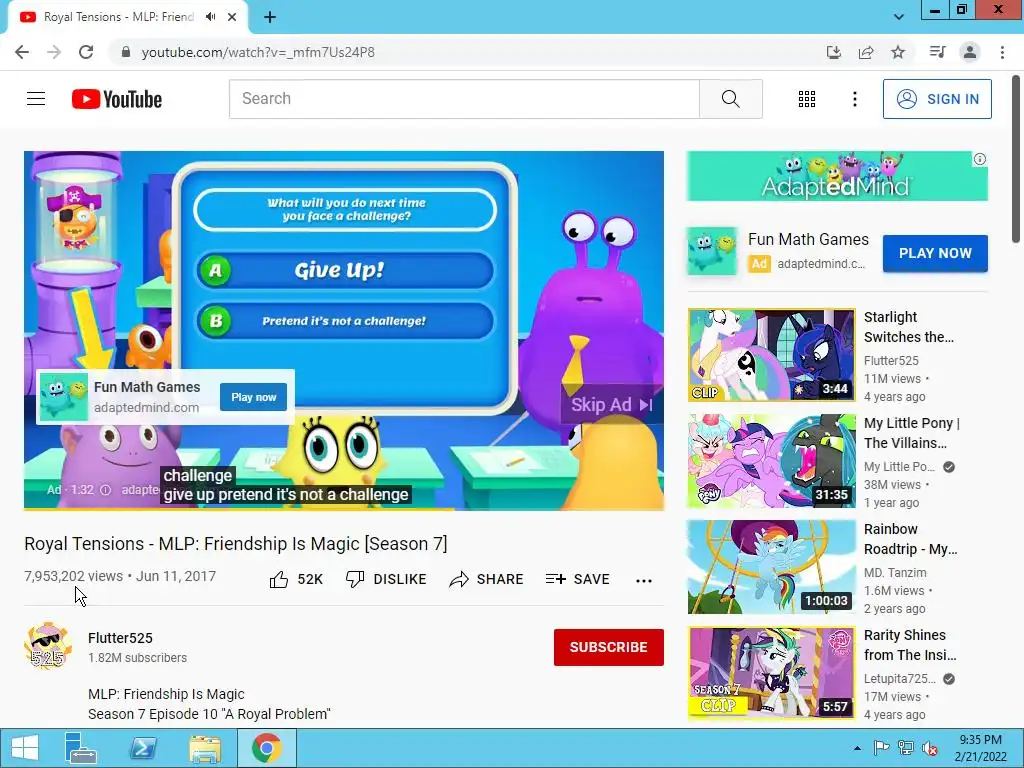The width and height of the screenshot is (1024, 768).
Task: Click PLAY NOW in sidebar ad
Action: 935,253
